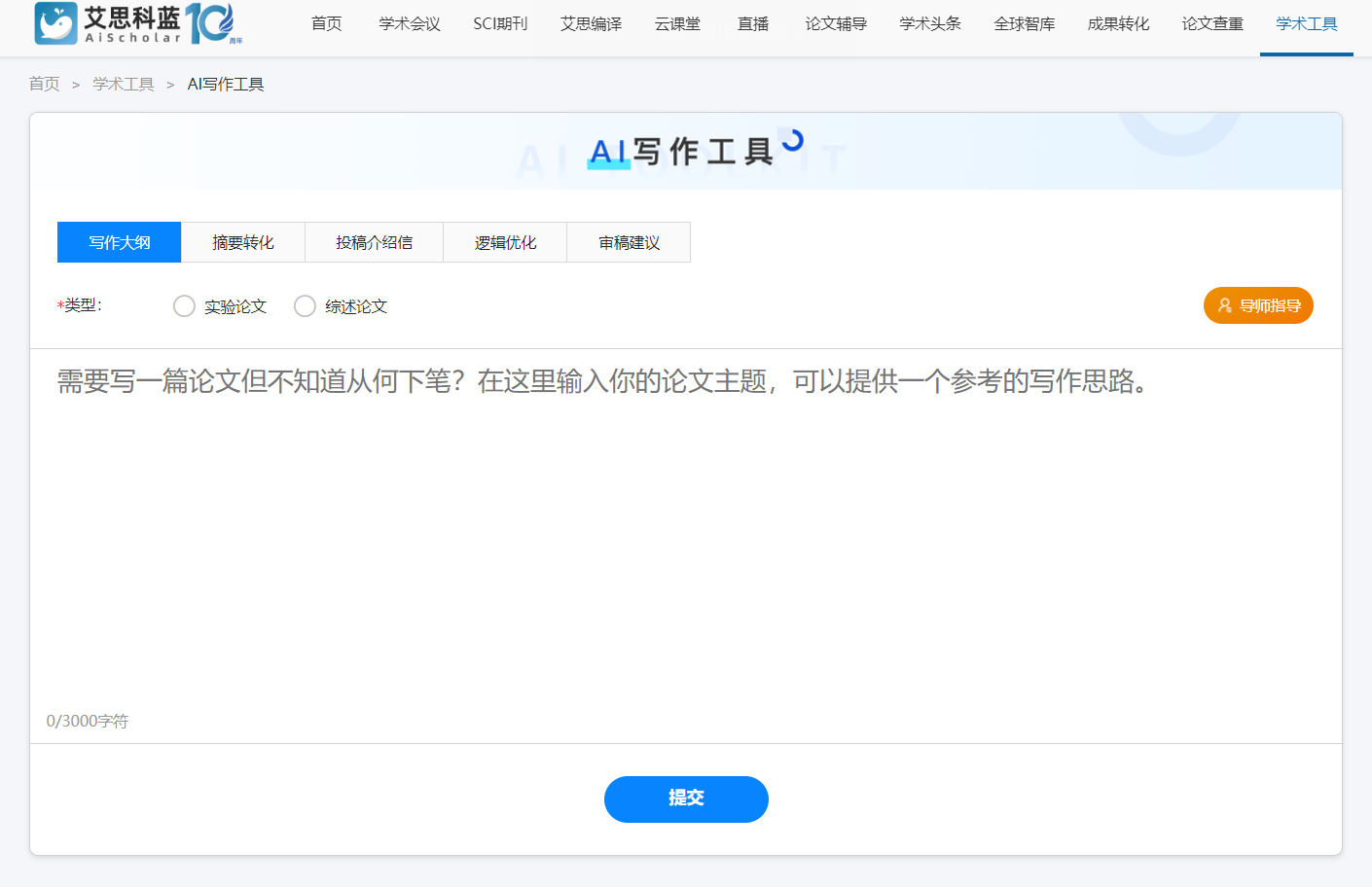The height and width of the screenshot is (887, 1372).
Task: Click the paper topic text area
Action: 685,535
